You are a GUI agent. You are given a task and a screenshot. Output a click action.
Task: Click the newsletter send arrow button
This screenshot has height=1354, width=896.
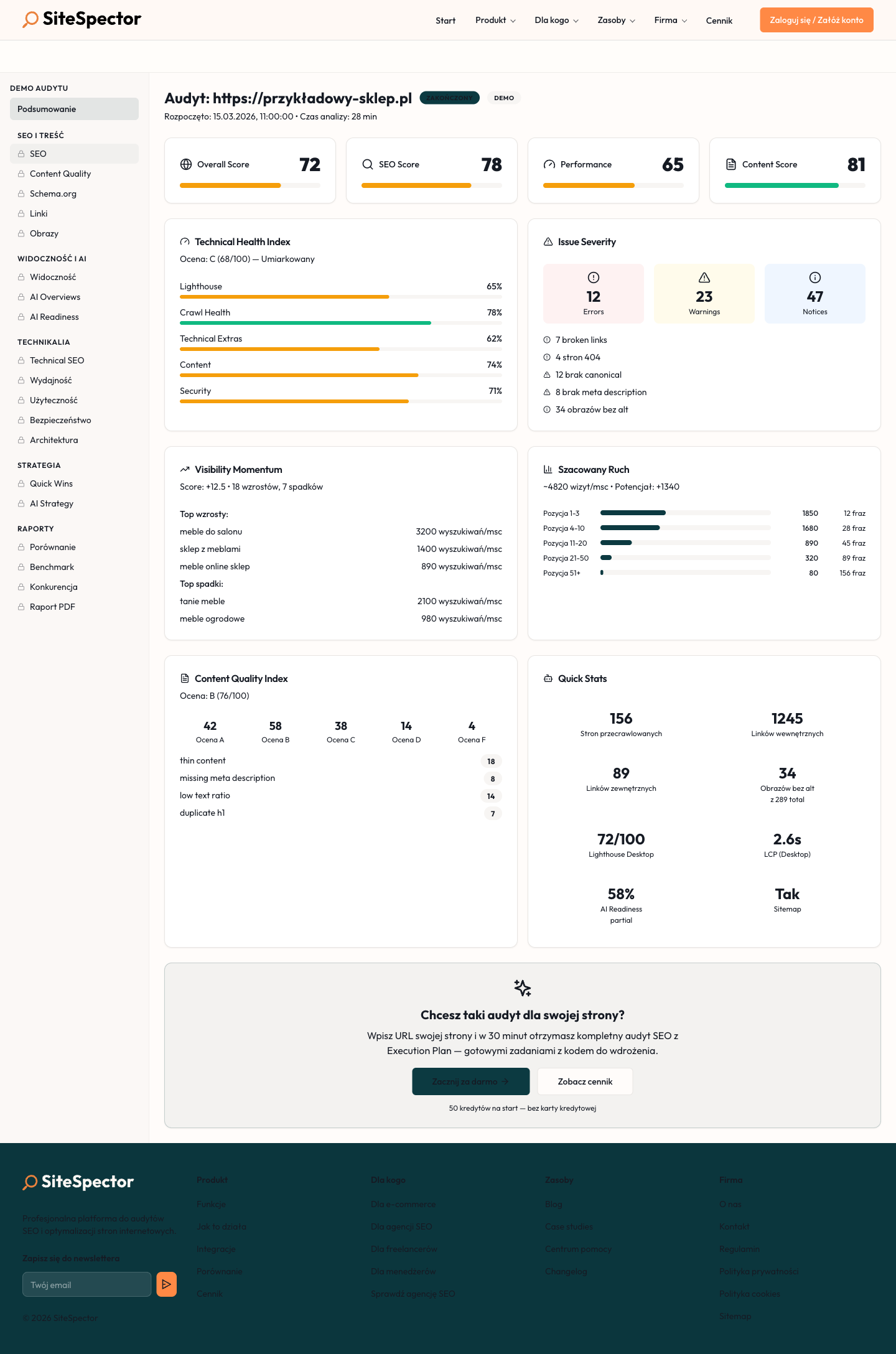[x=166, y=1284]
